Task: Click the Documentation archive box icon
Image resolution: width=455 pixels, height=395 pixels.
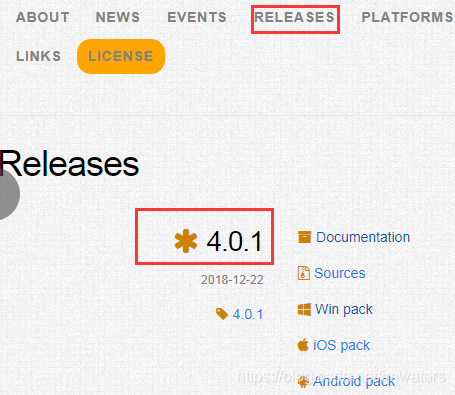Action: tap(304, 237)
